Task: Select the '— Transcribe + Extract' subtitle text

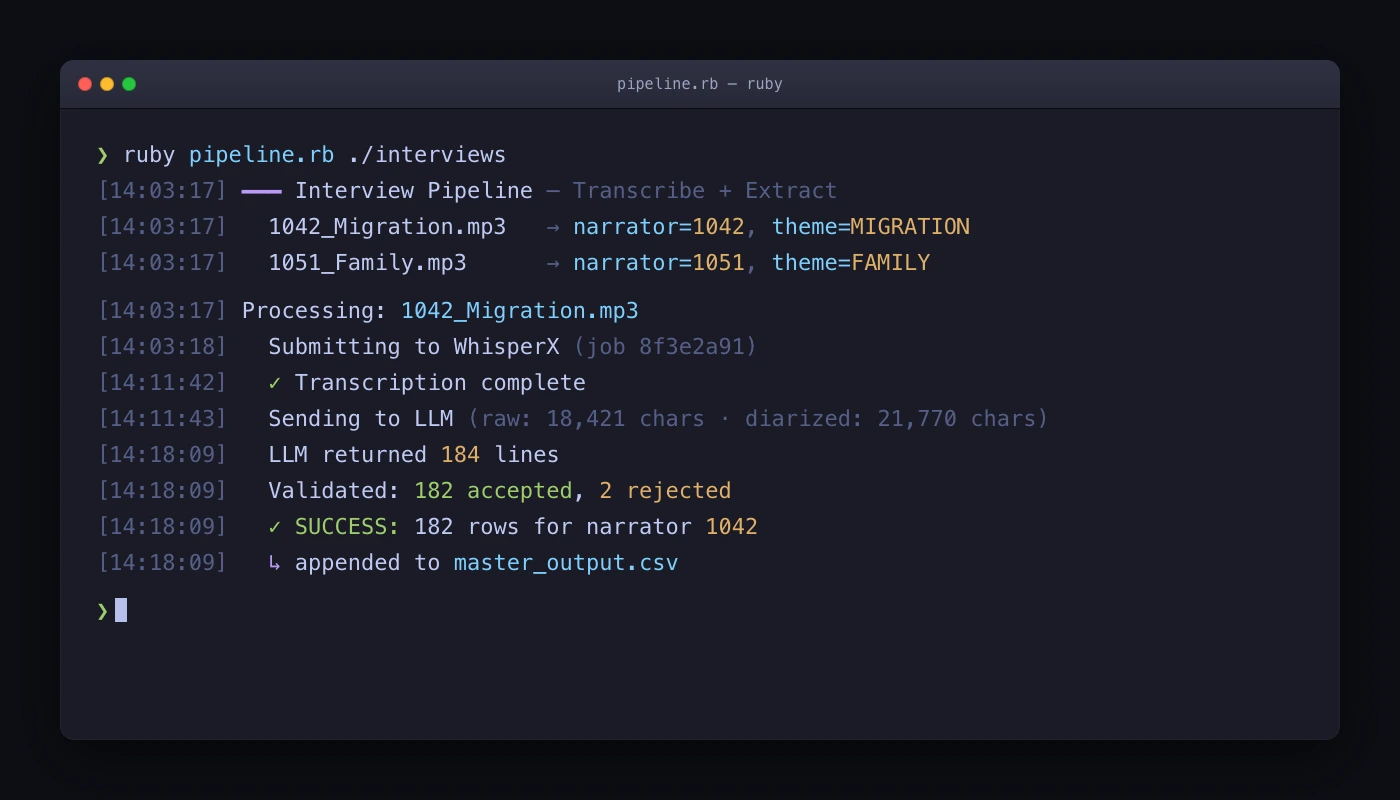Action: coord(692,191)
